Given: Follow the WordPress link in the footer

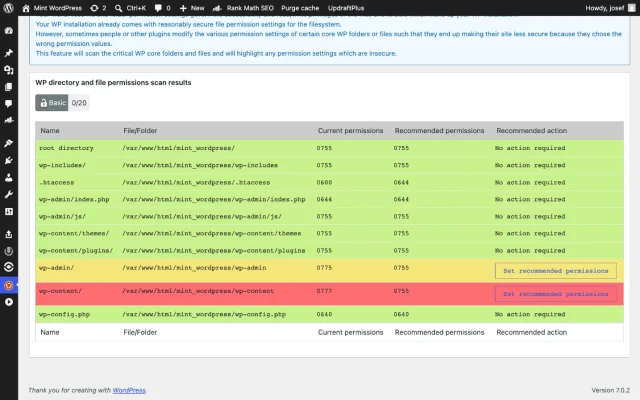Looking at the screenshot, I should point(129,390).
